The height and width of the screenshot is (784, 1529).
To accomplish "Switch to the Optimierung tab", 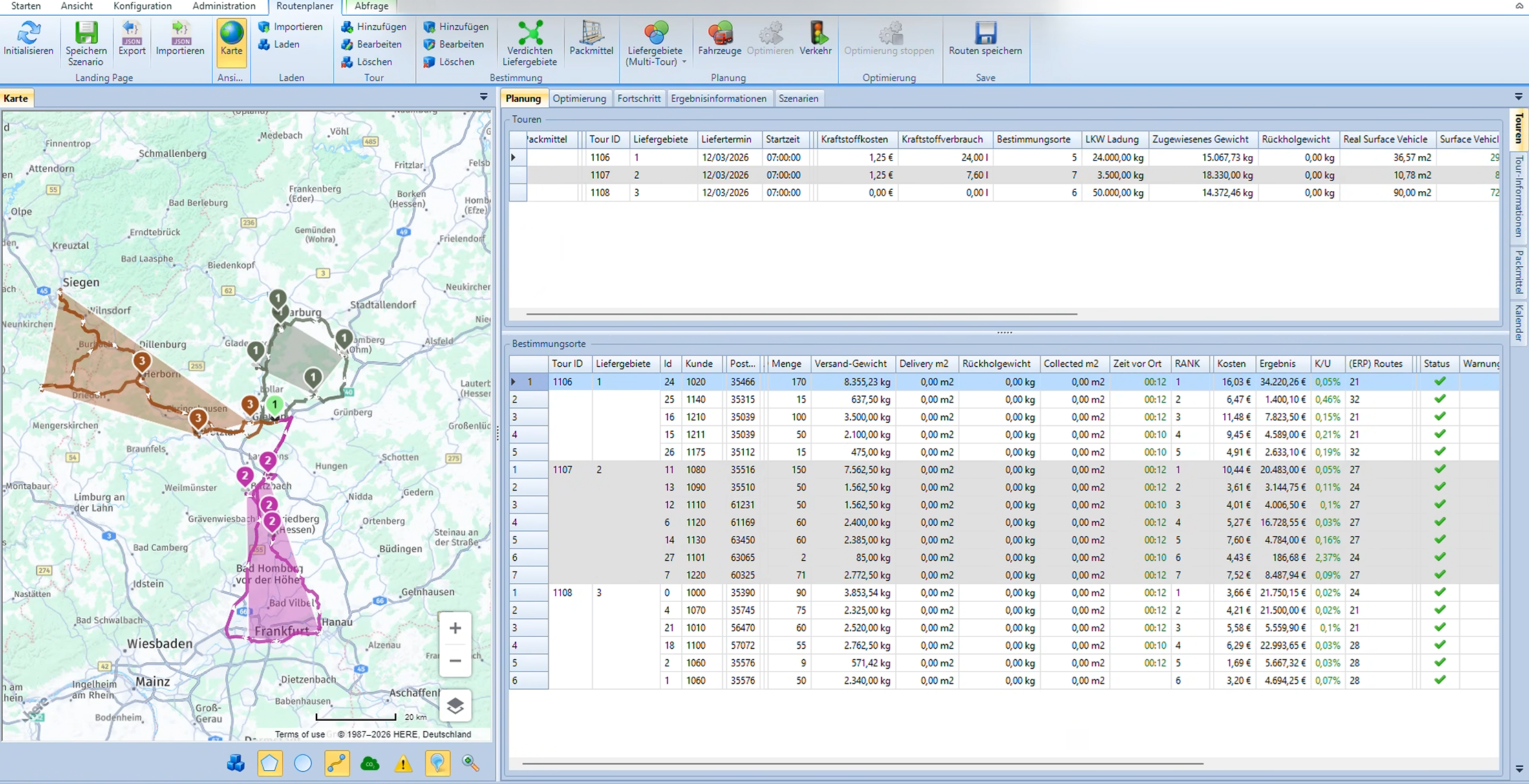I will [579, 98].
